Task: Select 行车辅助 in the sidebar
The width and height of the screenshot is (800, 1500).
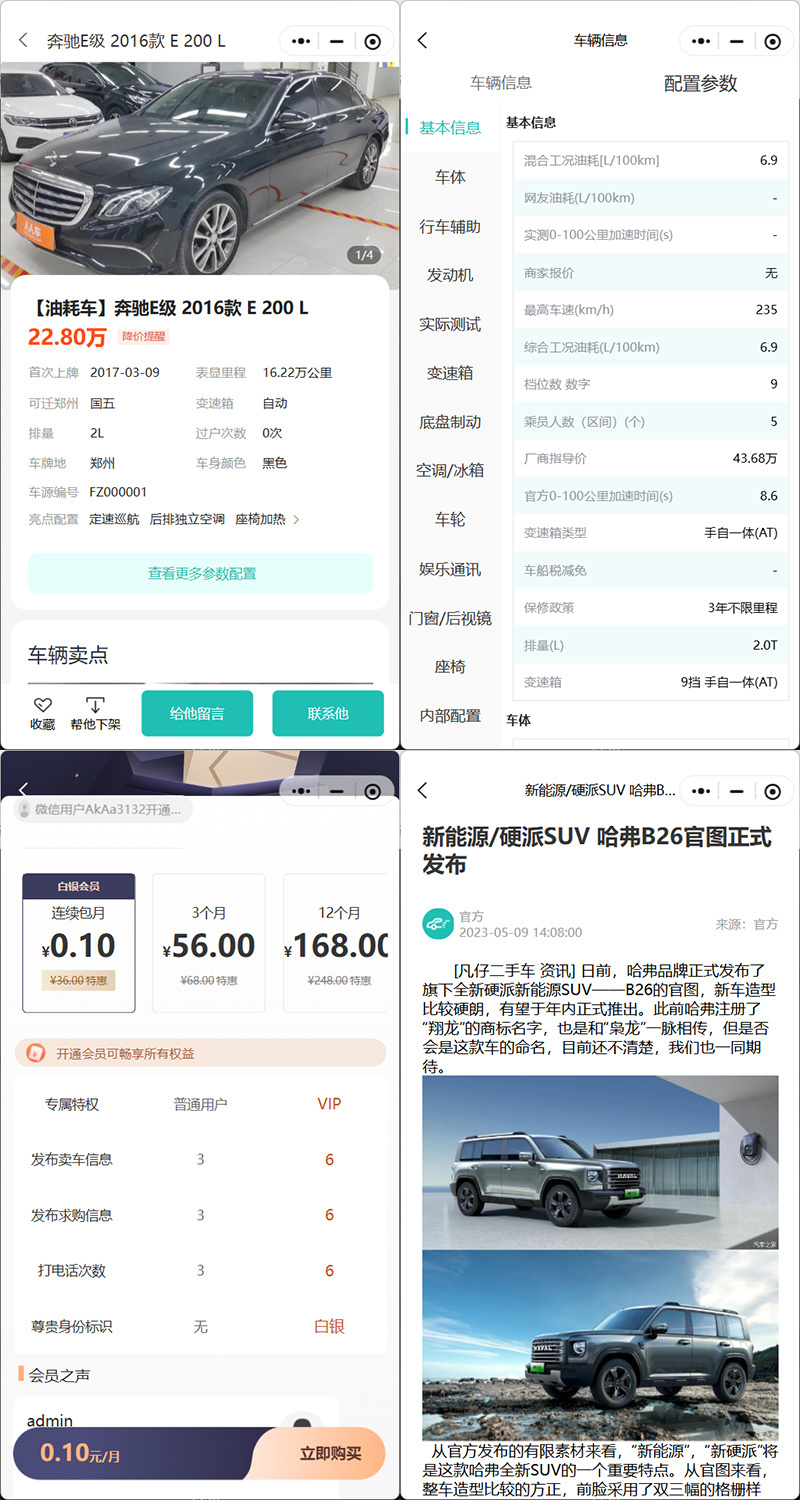Action: click(450, 227)
